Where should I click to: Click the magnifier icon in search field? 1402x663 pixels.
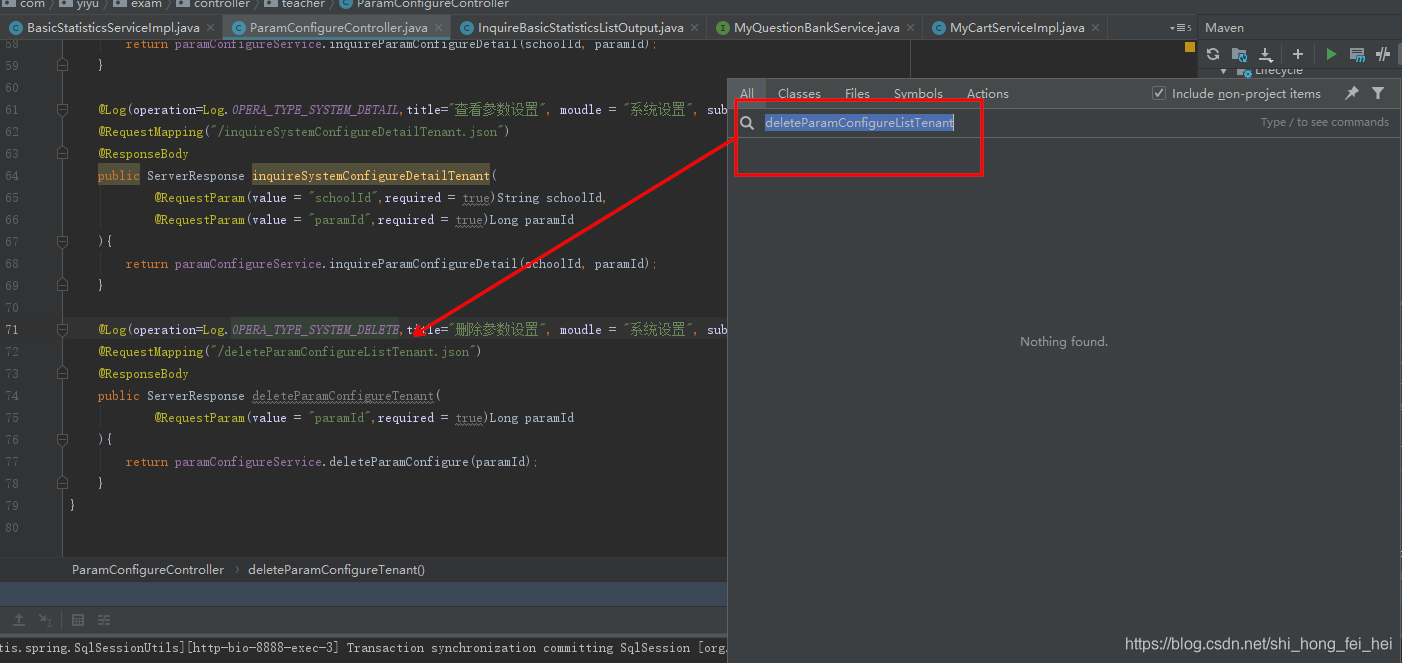pyautogui.click(x=747, y=123)
